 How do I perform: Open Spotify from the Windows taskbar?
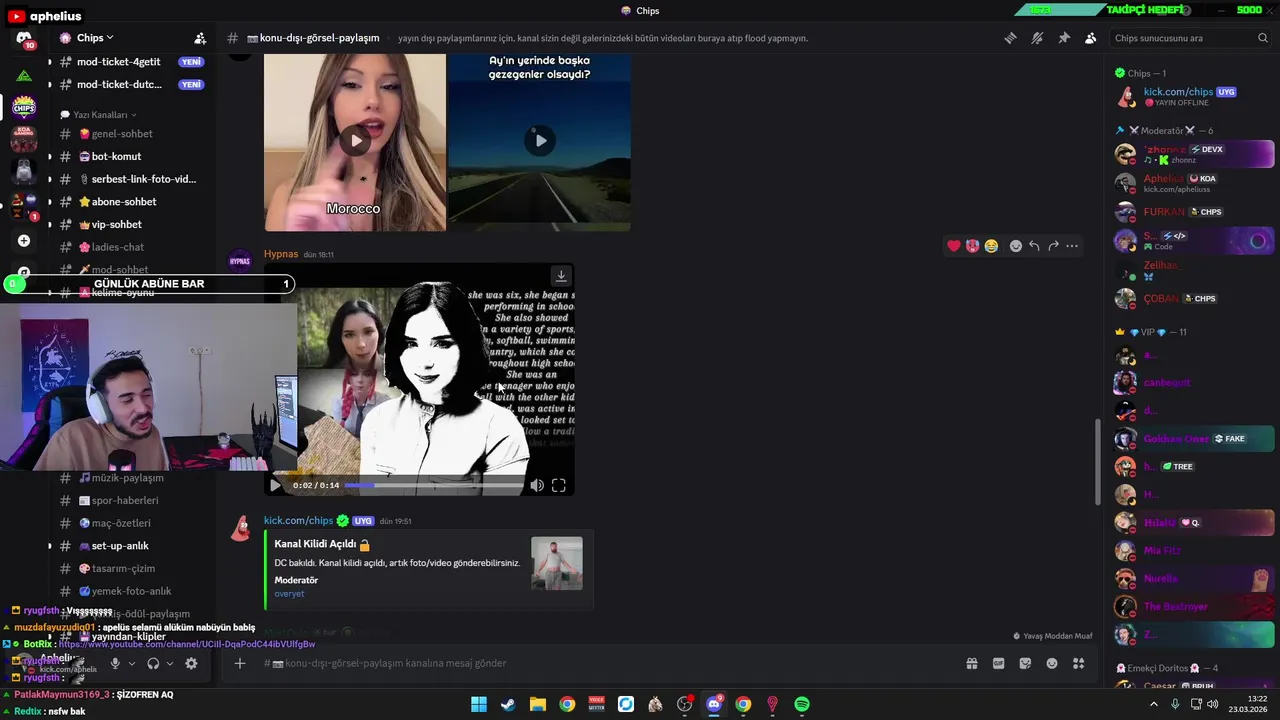(x=802, y=704)
